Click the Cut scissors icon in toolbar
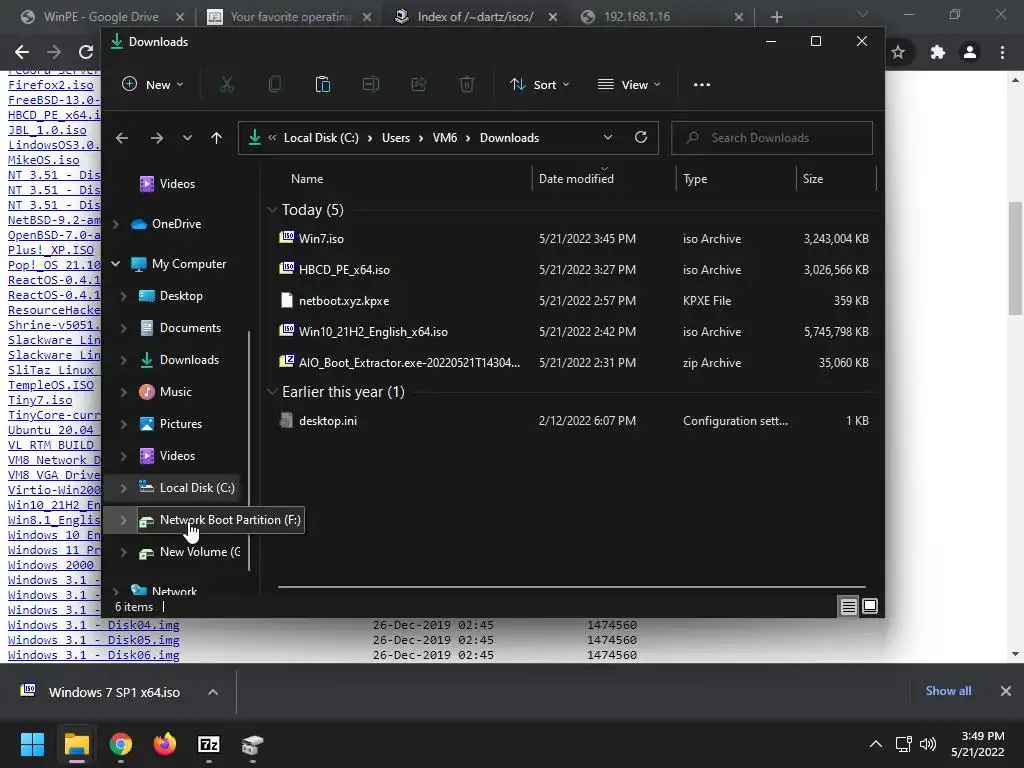 pos(227,84)
